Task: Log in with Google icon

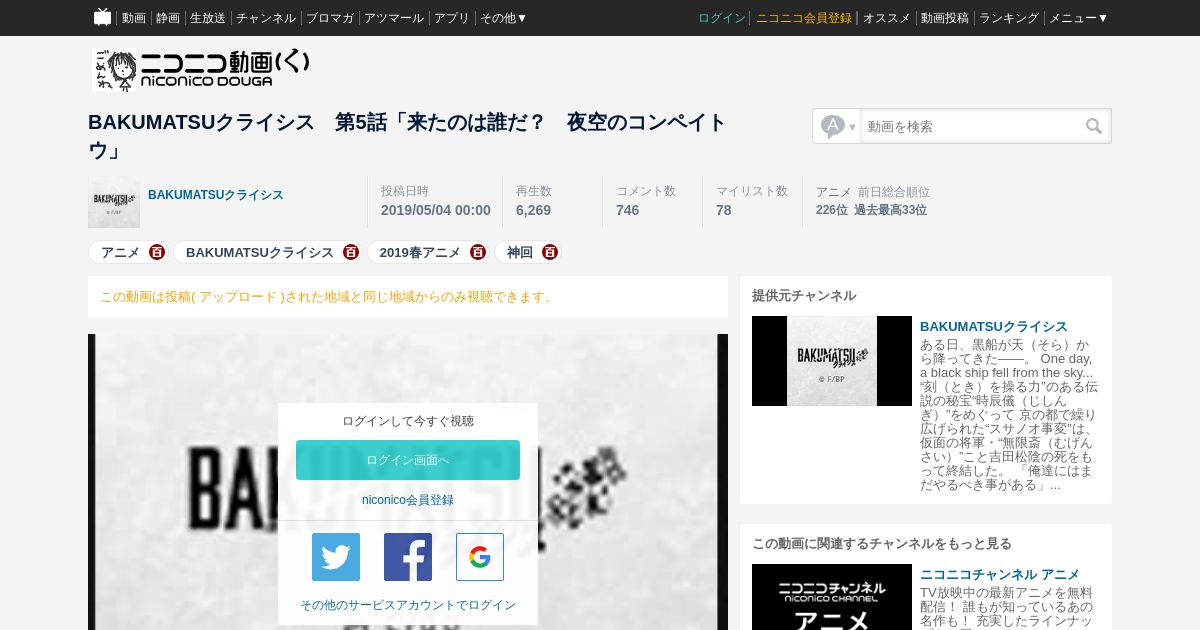Action: 480,557
